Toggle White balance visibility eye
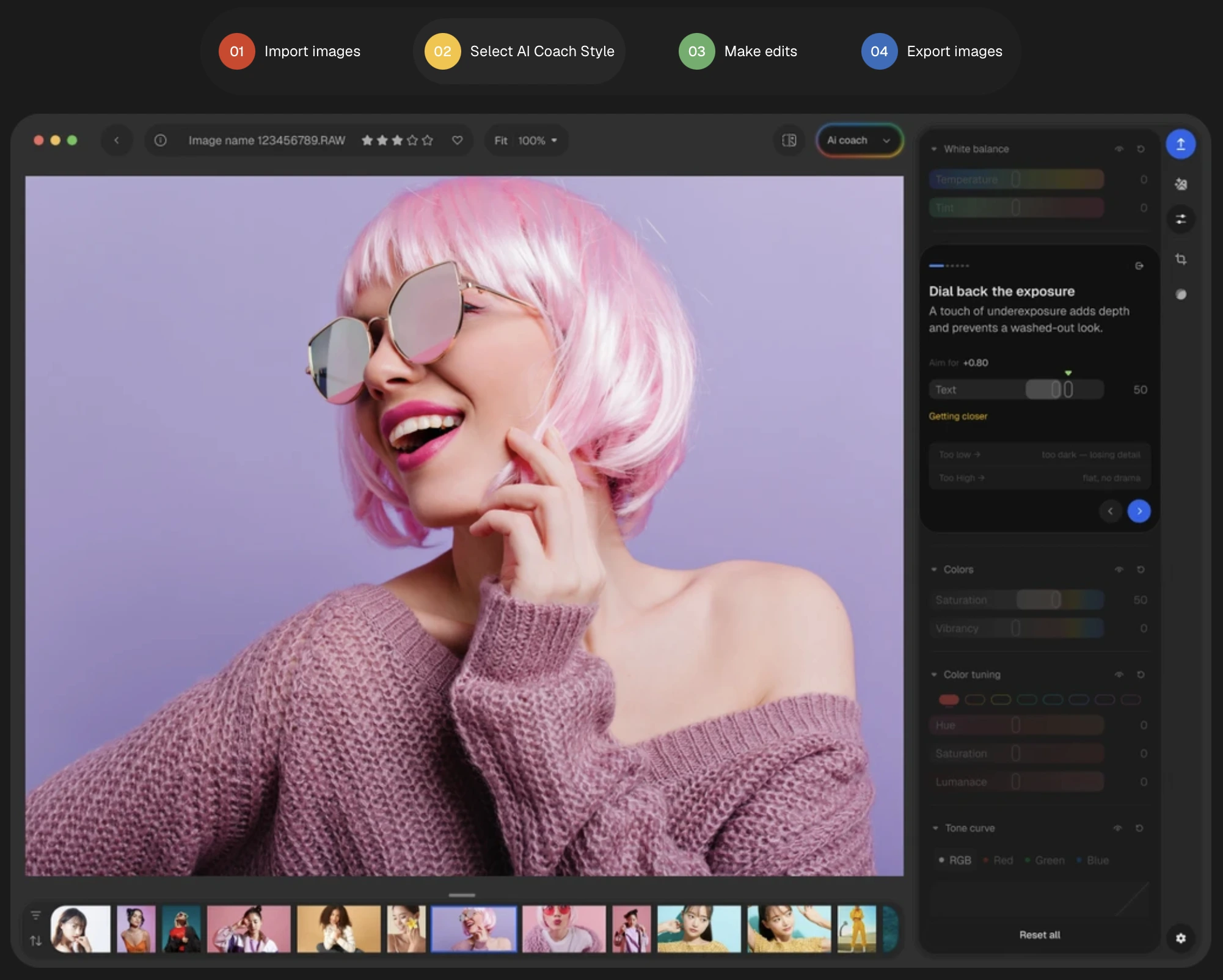Image resolution: width=1223 pixels, height=980 pixels. 1119,149
